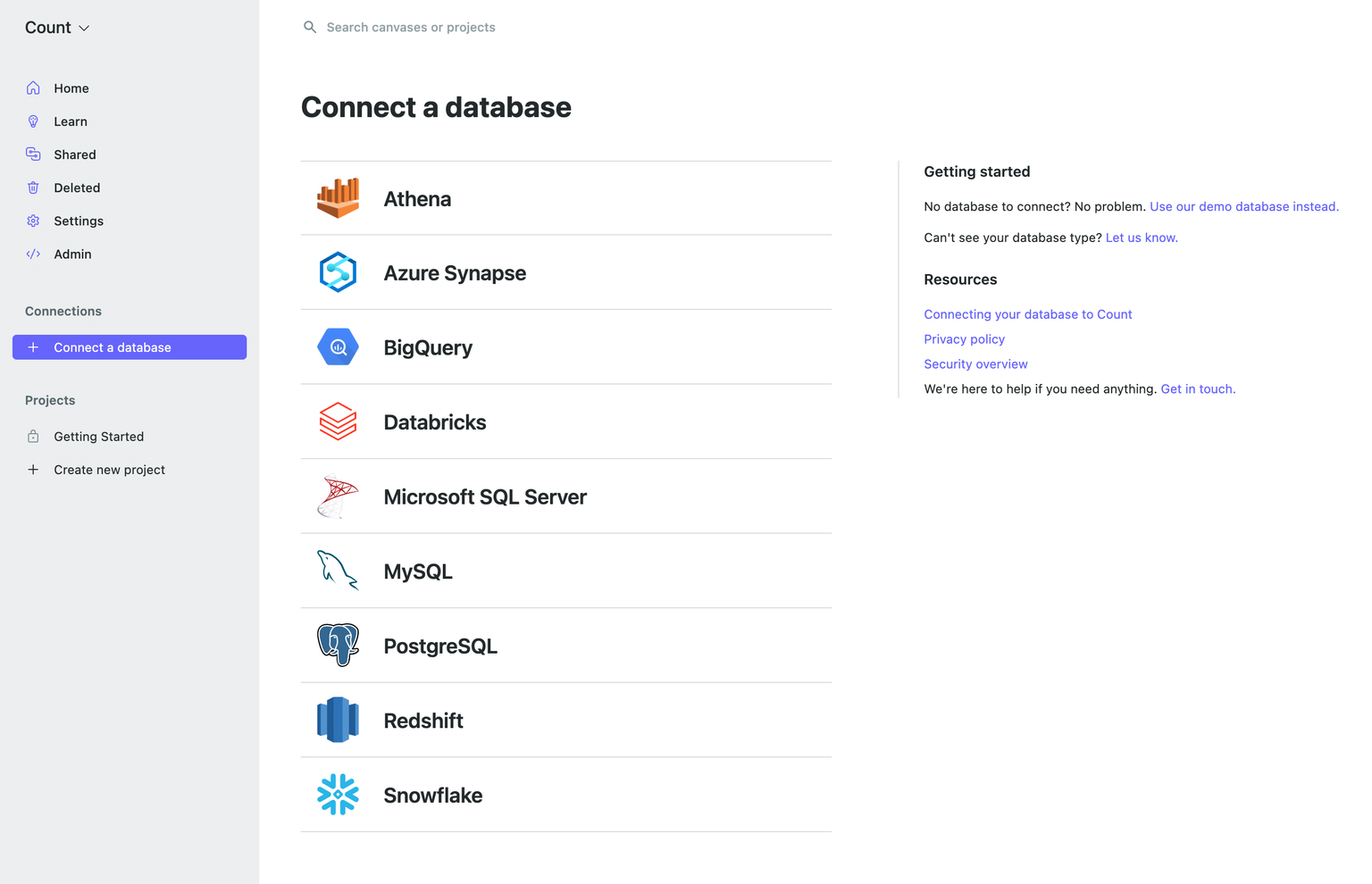
Task: Click the Shared icon in sidebar
Action: (33, 154)
